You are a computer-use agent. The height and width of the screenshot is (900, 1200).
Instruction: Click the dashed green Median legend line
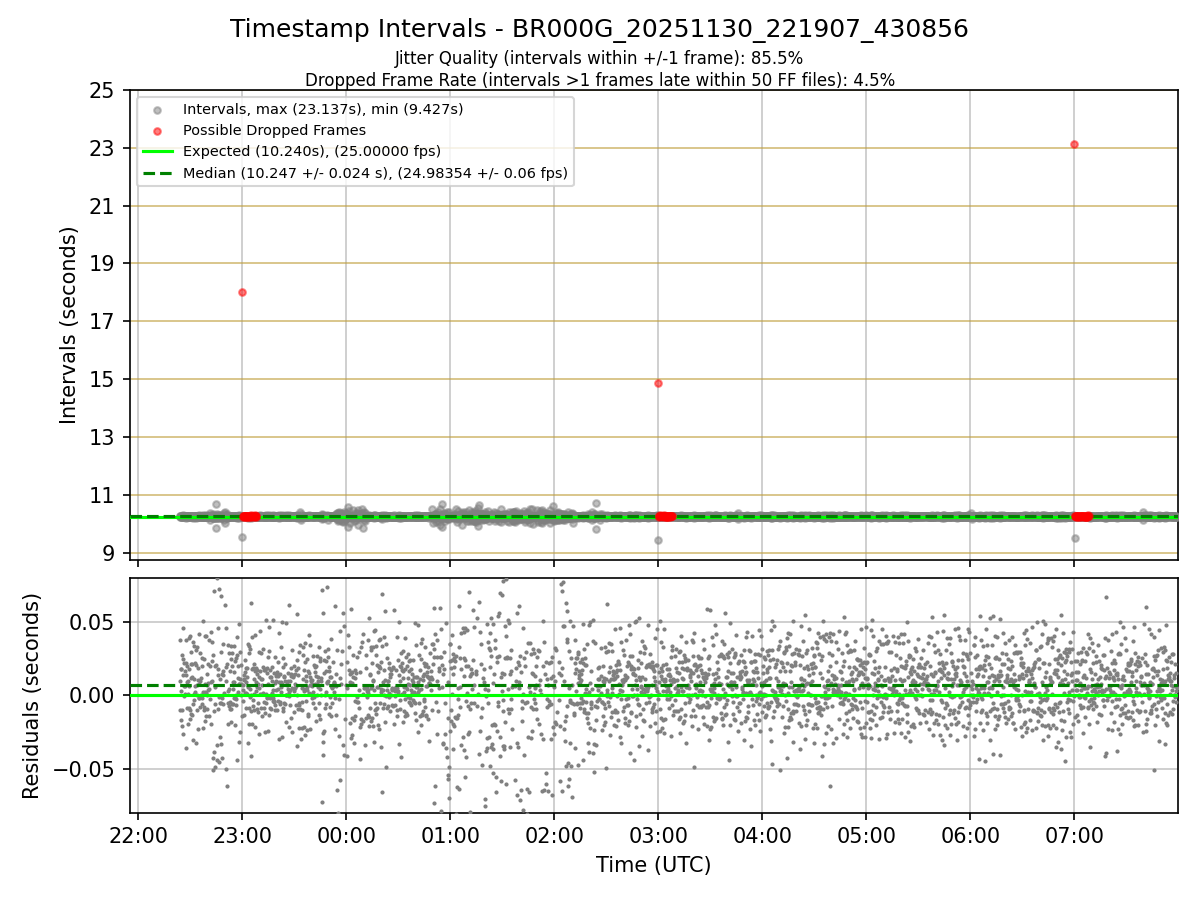tap(159, 173)
